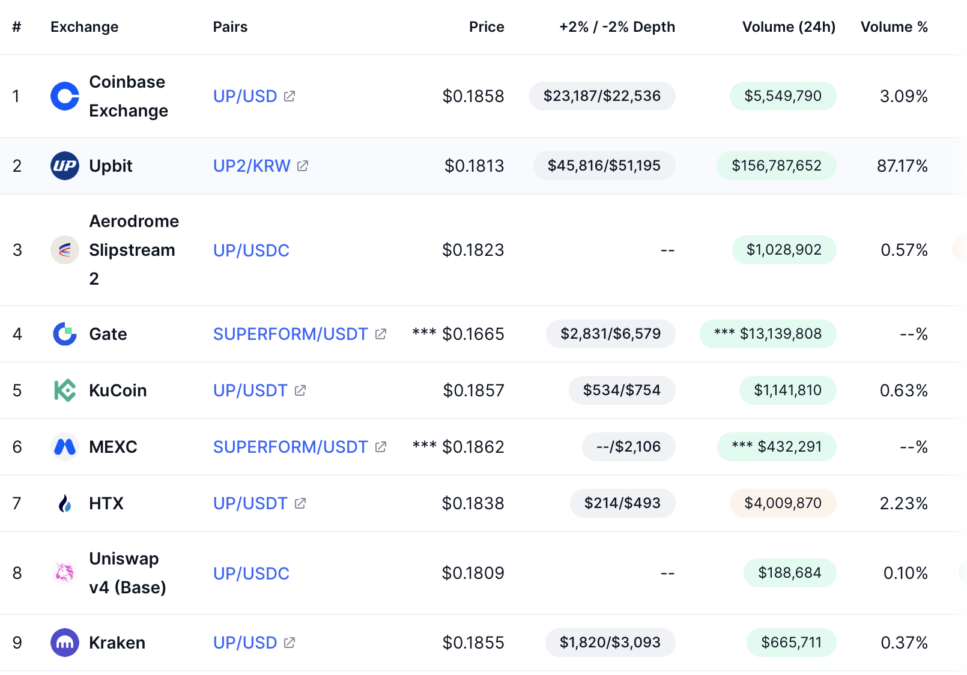Click the Coinbase Exchange logo icon
The image size is (967, 675).
[x=65, y=96]
